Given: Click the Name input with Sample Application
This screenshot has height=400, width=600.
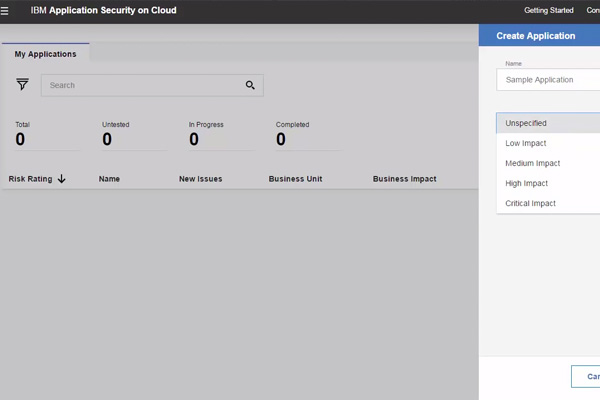Looking at the screenshot, I should click(548, 80).
